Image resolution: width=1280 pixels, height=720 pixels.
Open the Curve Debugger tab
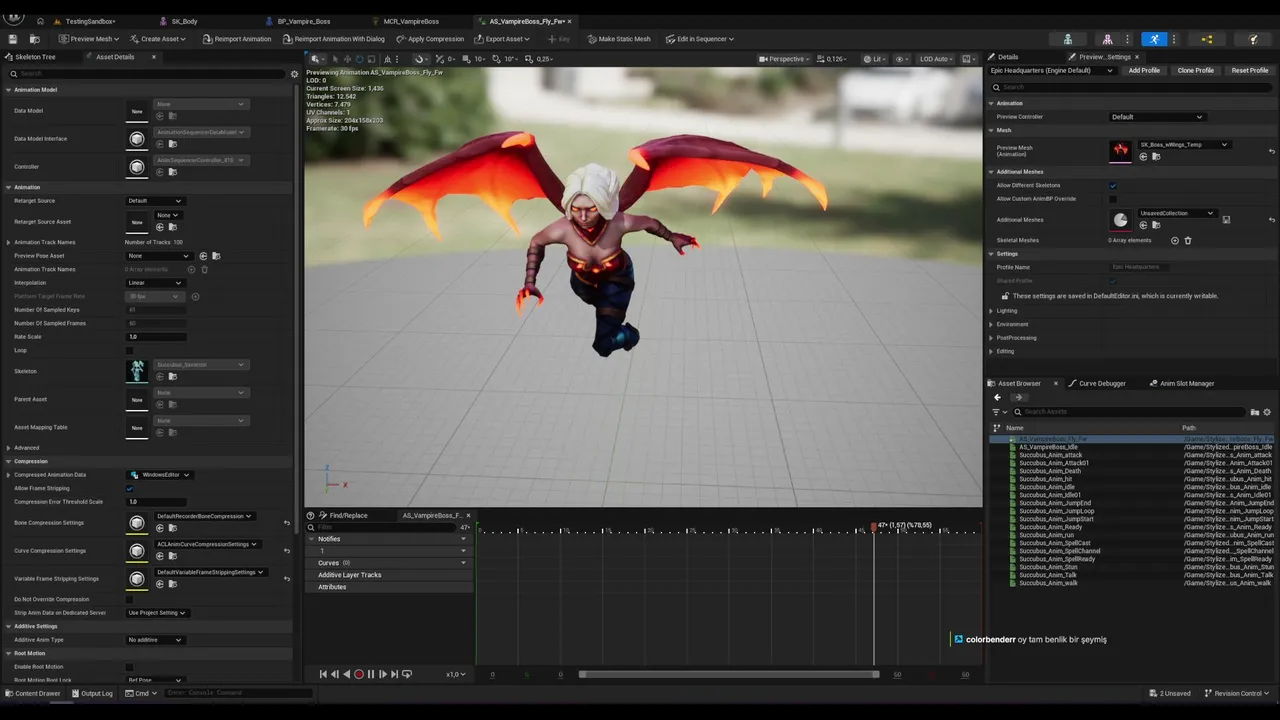tap(1102, 383)
